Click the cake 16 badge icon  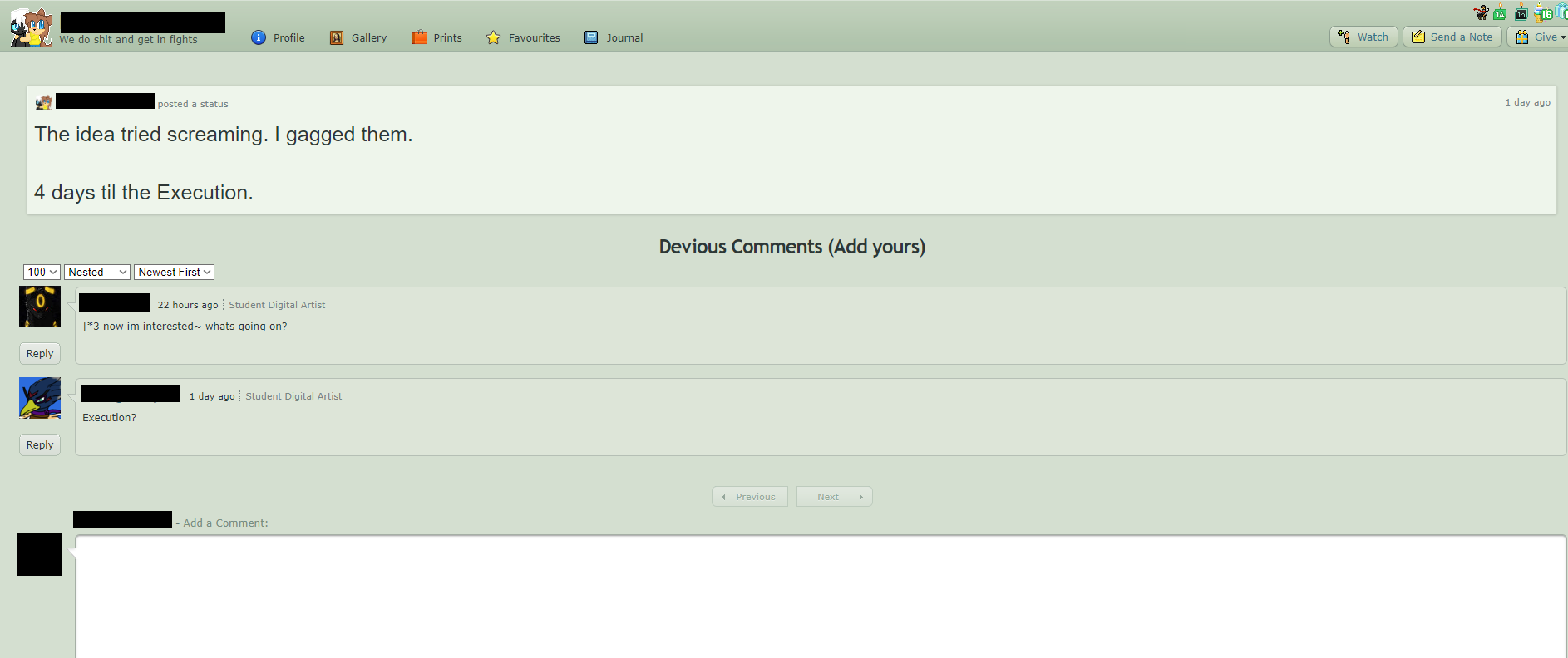tap(1544, 12)
